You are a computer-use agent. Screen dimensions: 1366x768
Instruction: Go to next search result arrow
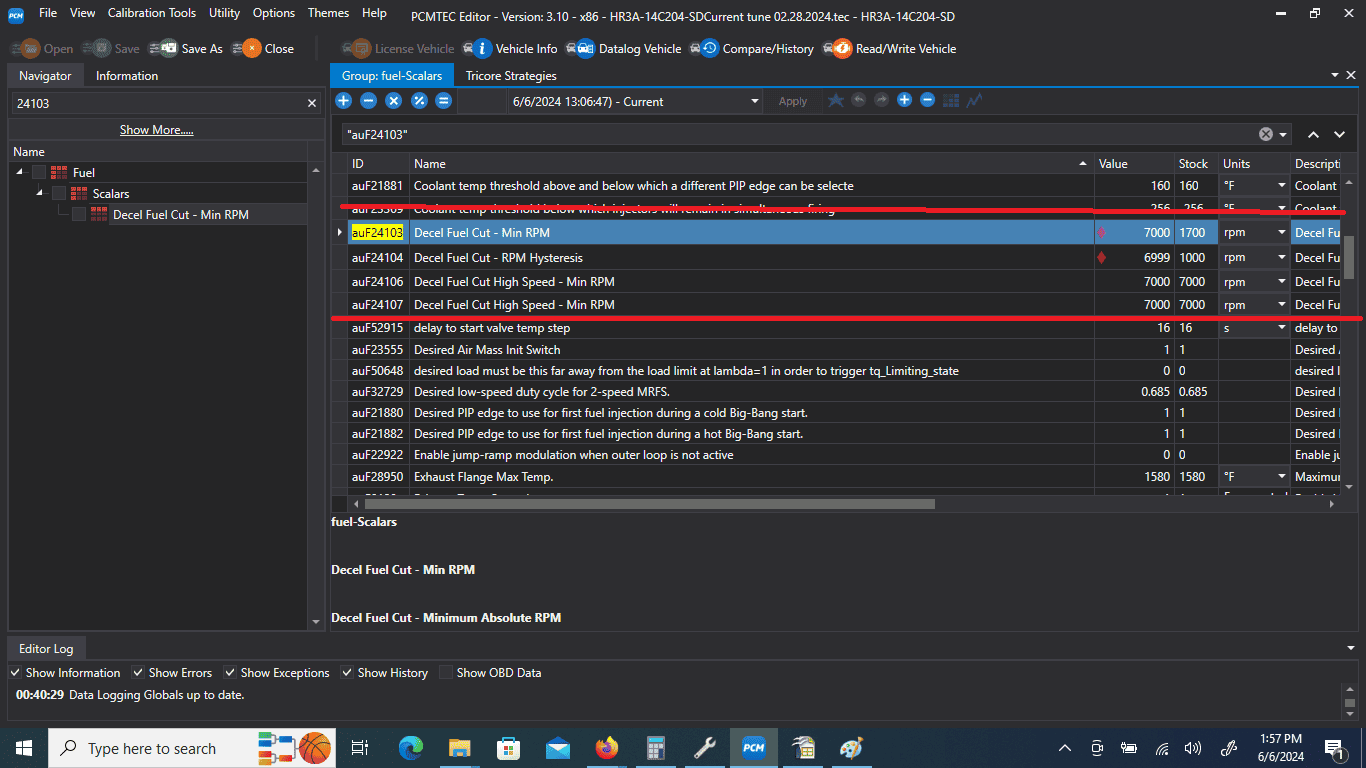[1339, 134]
